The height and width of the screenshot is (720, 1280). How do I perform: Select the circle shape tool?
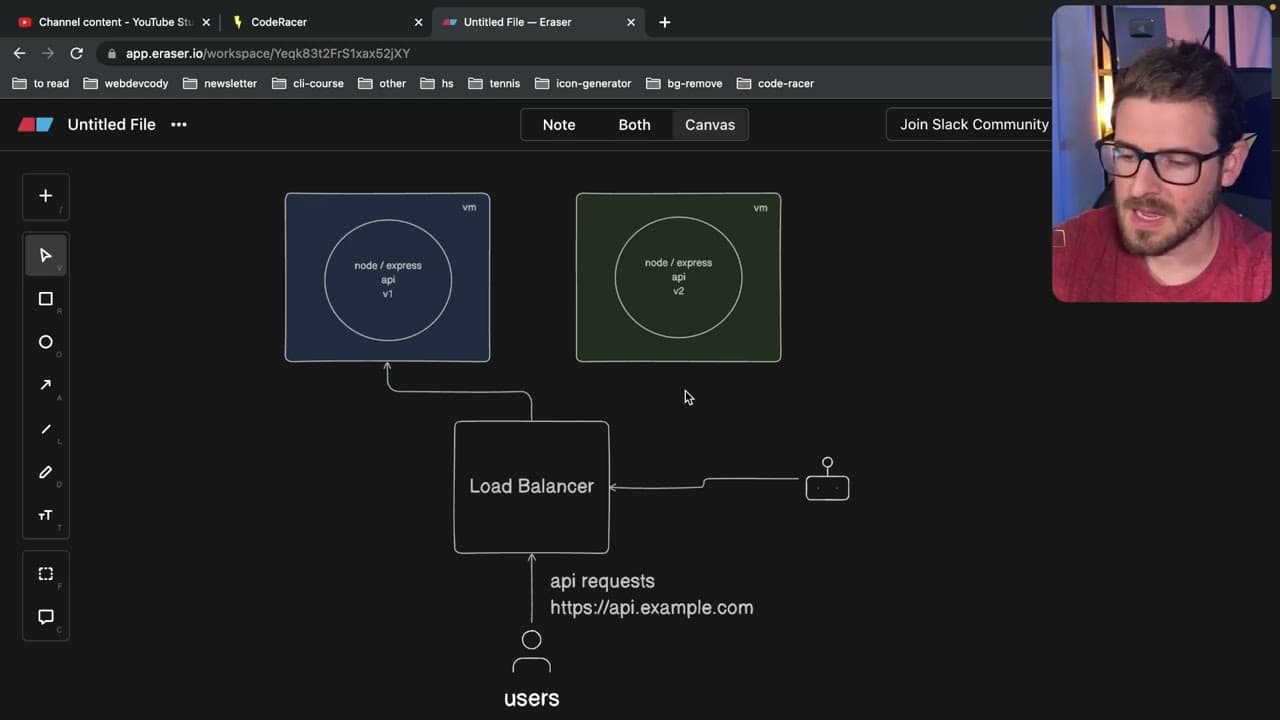[45, 342]
